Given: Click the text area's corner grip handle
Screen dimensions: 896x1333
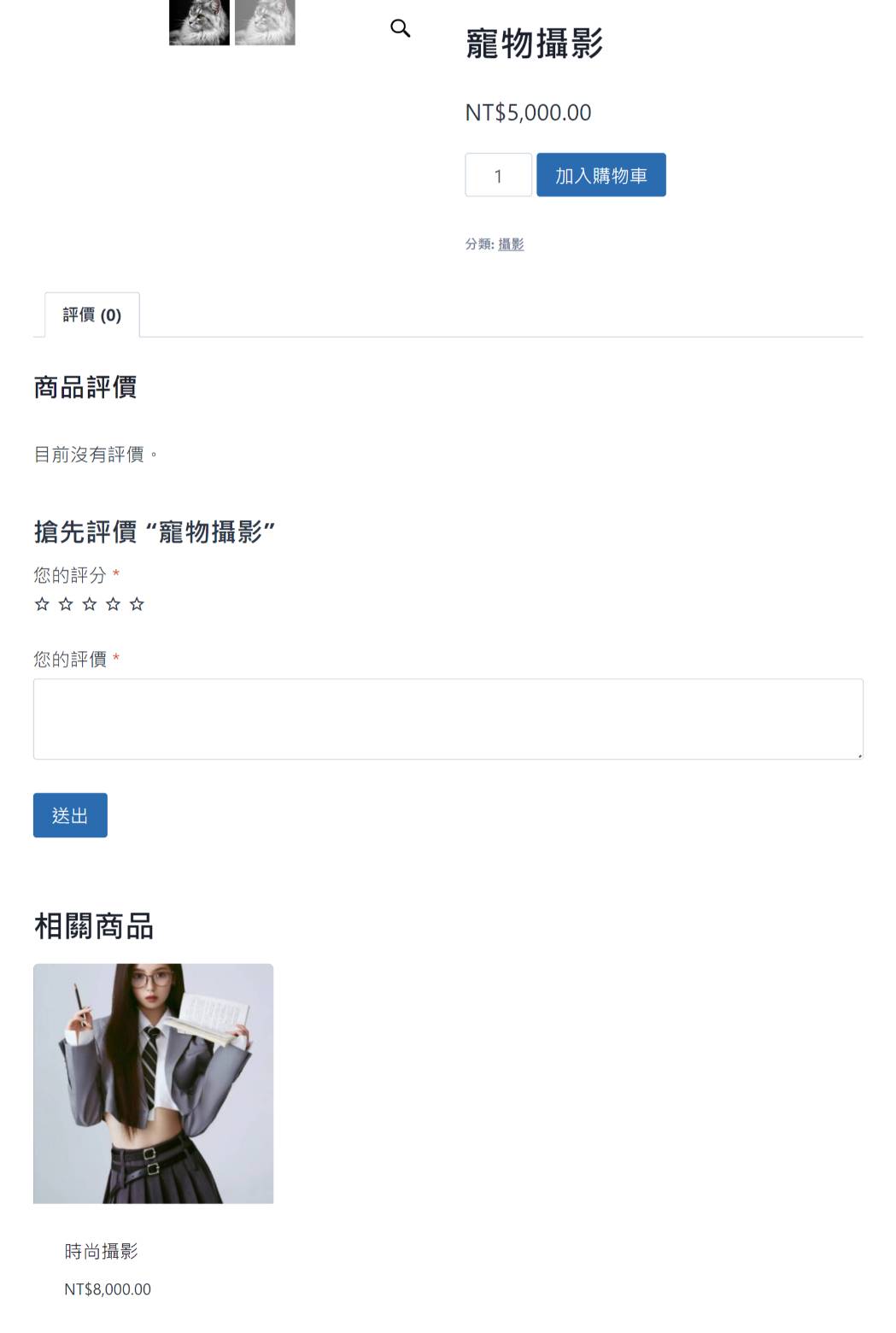Looking at the screenshot, I should pyautogui.click(x=859, y=755).
